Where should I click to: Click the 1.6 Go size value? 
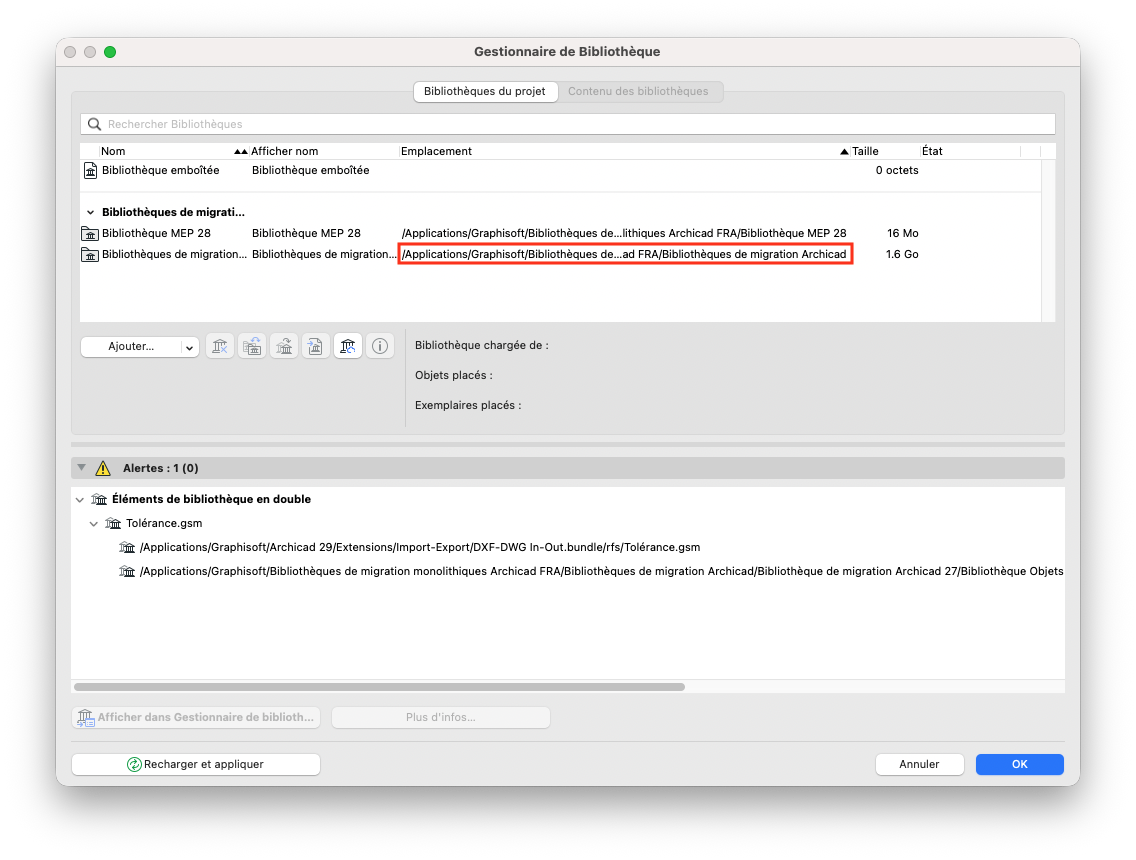902,254
